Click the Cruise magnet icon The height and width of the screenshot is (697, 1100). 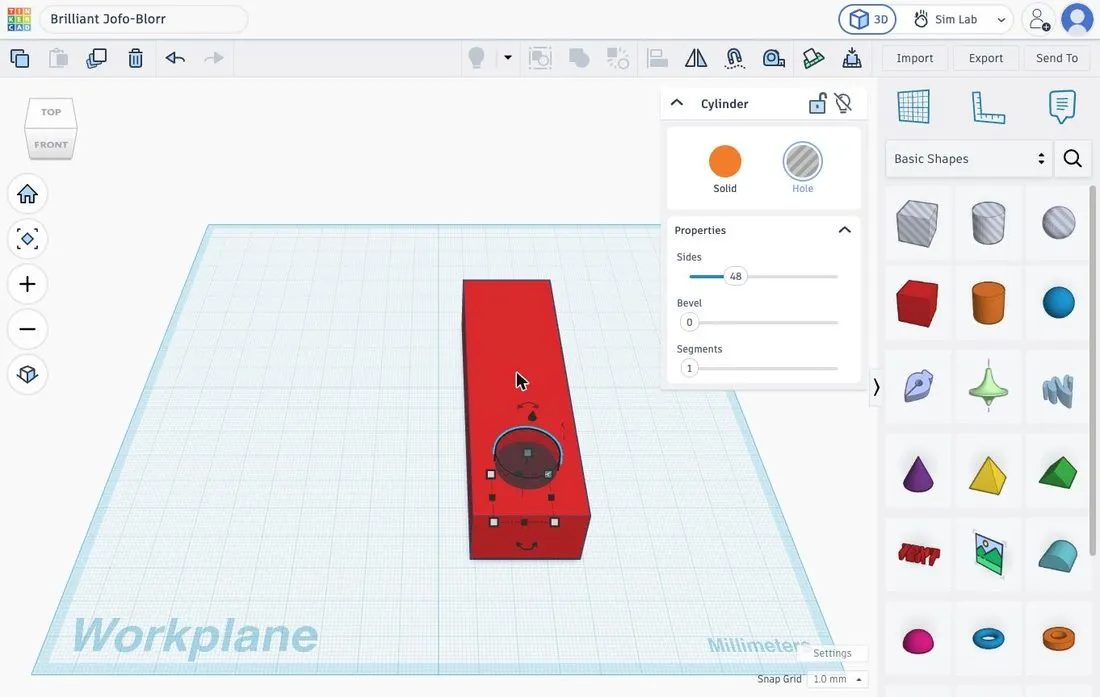(734, 58)
